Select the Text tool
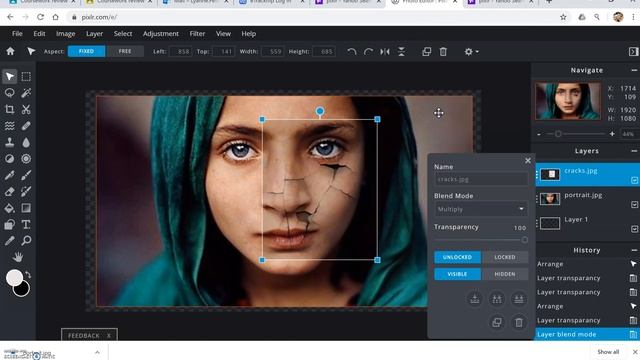 coord(26,224)
